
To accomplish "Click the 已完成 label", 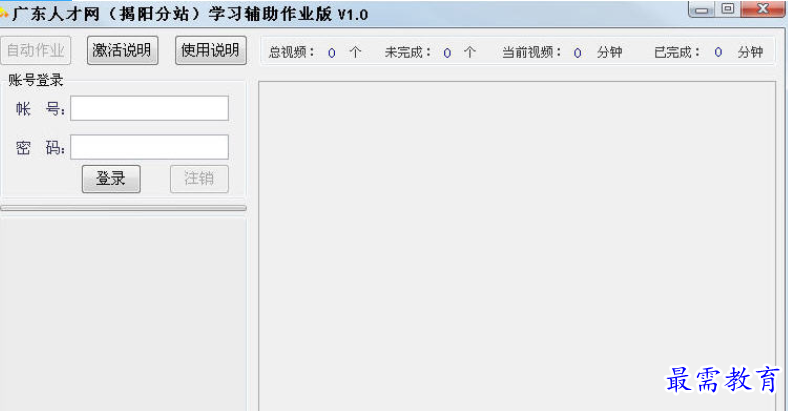I will [x=677, y=52].
